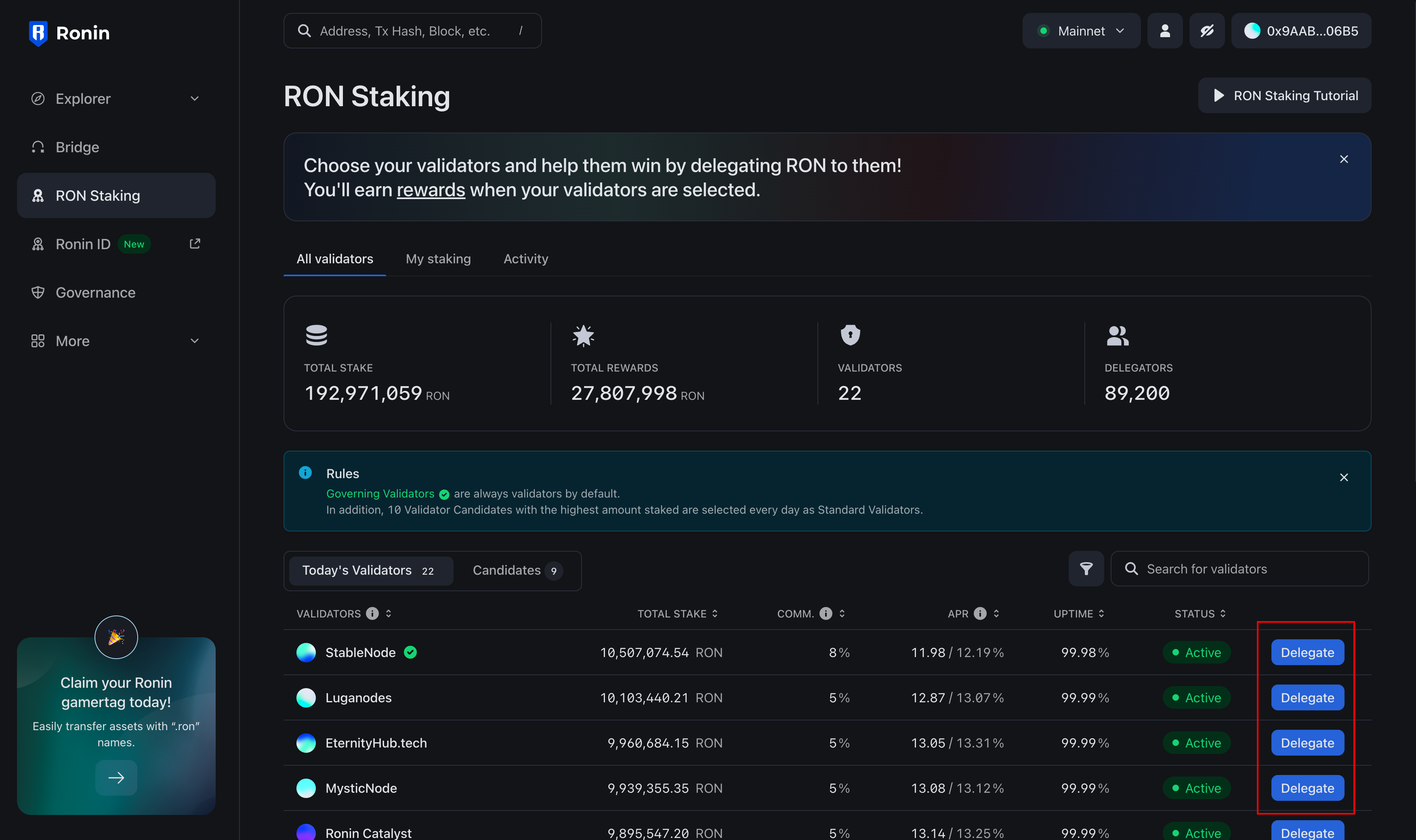1416x840 pixels.
Task: Click Ronin ID external link icon
Action: pos(195,244)
